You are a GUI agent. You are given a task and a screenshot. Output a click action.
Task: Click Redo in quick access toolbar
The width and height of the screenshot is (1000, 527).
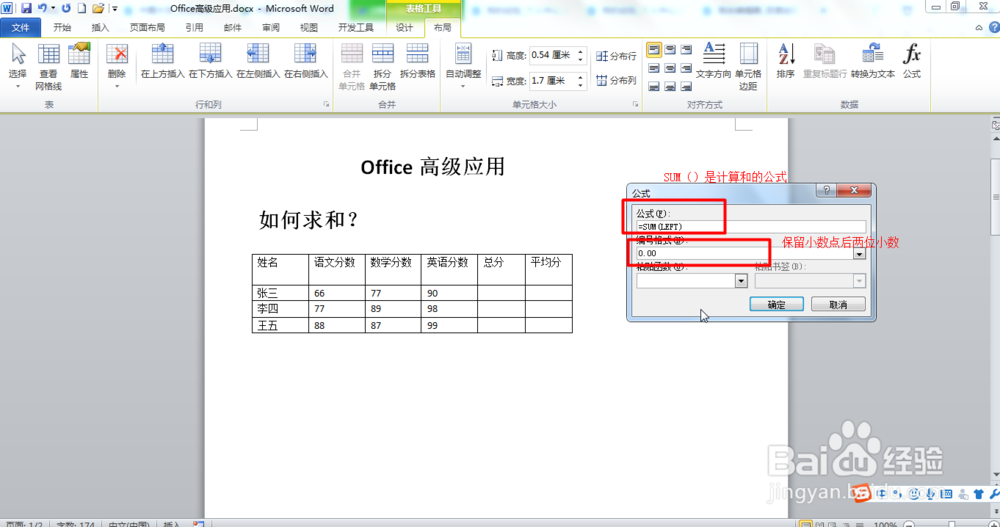pyautogui.click(x=66, y=8)
